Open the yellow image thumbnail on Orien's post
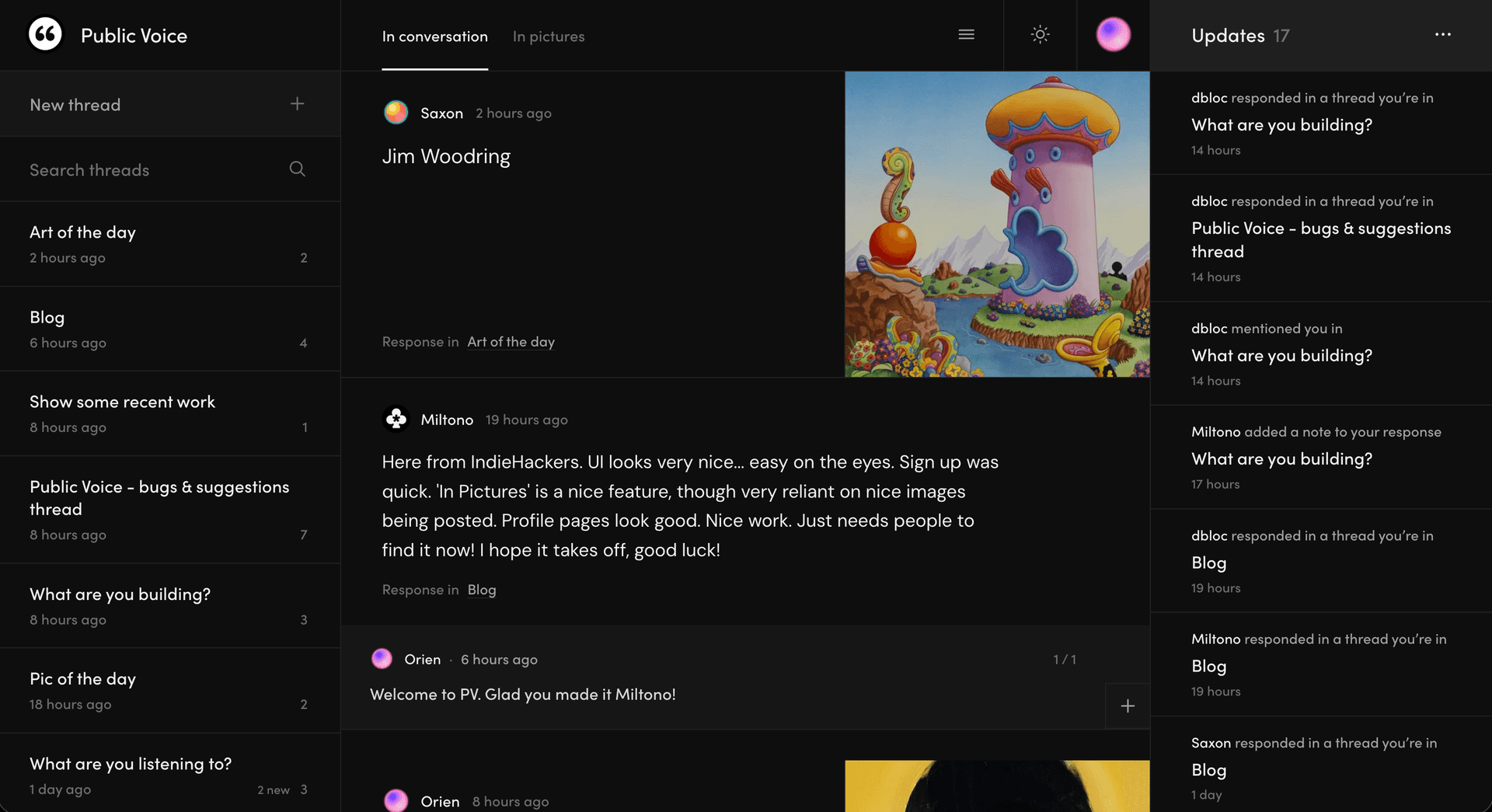The image size is (1492, 812). (997, 786)
